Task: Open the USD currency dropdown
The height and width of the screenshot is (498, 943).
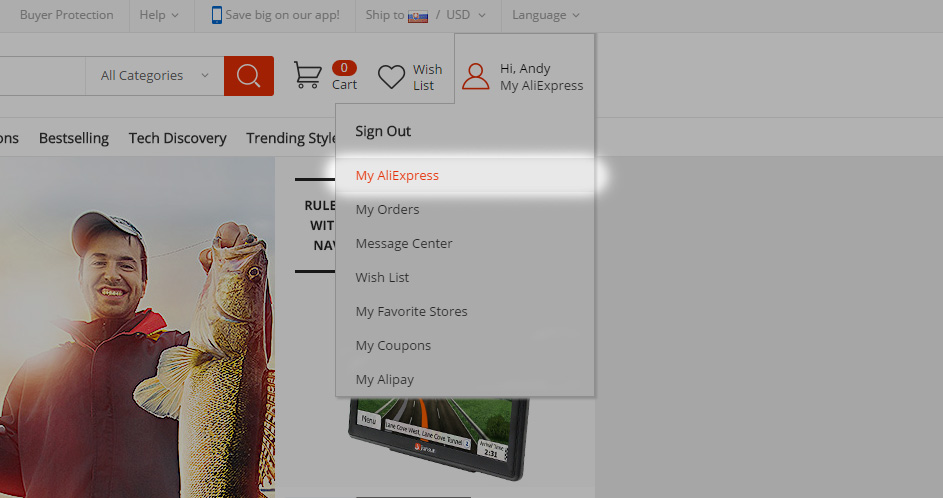Action: coord(465,15)
